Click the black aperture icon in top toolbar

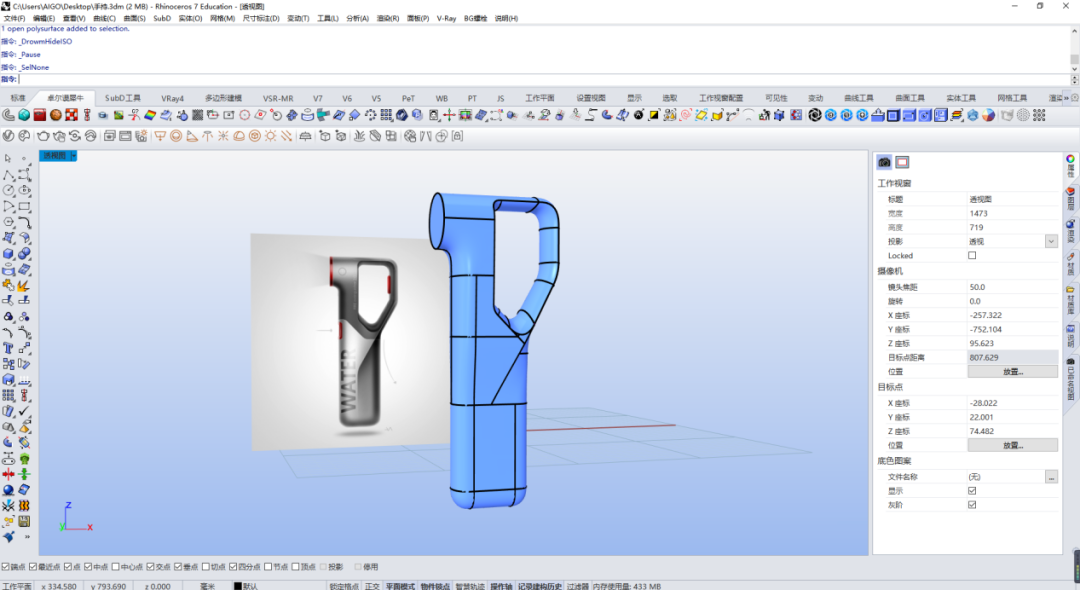point(815,115)
